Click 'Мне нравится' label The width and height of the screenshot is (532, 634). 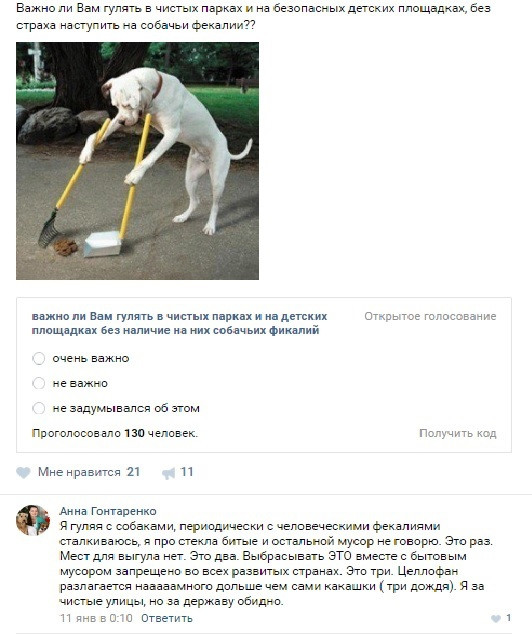79,472
